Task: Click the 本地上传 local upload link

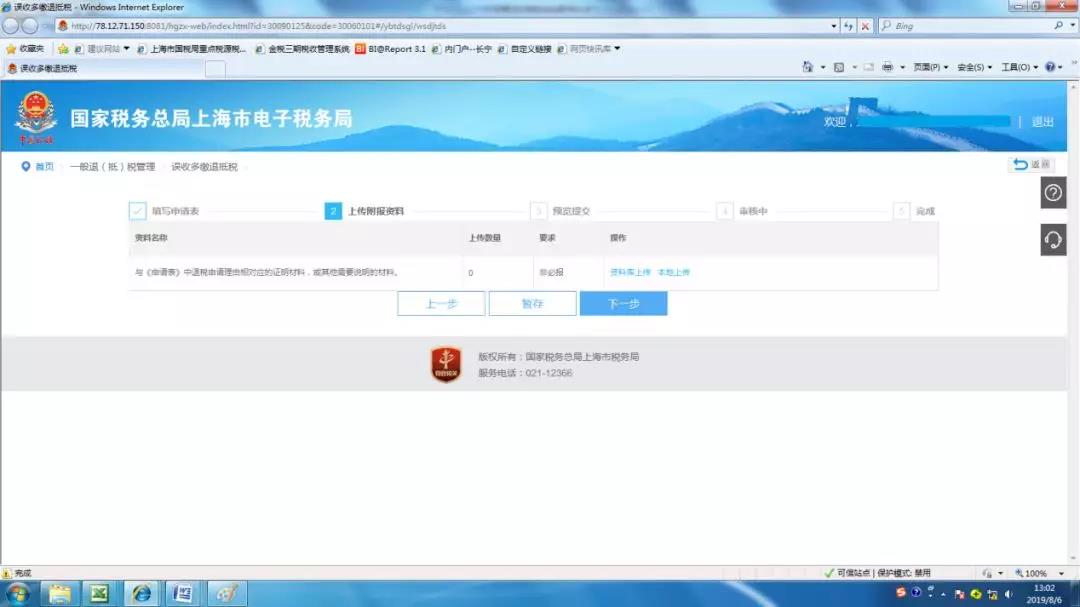Action: [x=672, y=271]
